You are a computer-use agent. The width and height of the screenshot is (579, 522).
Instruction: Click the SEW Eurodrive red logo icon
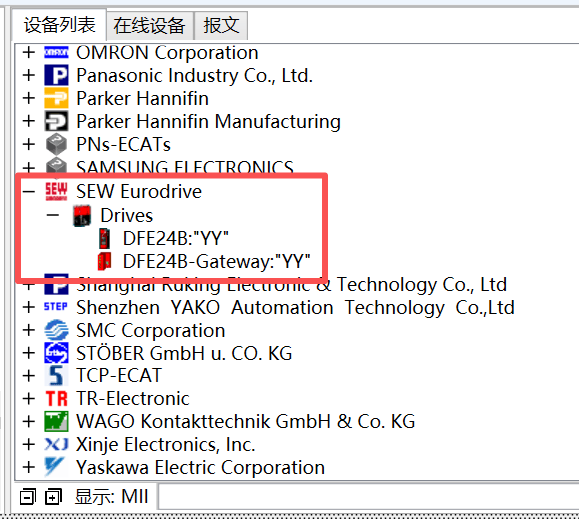pyautogui.click(x=56, y=191)
